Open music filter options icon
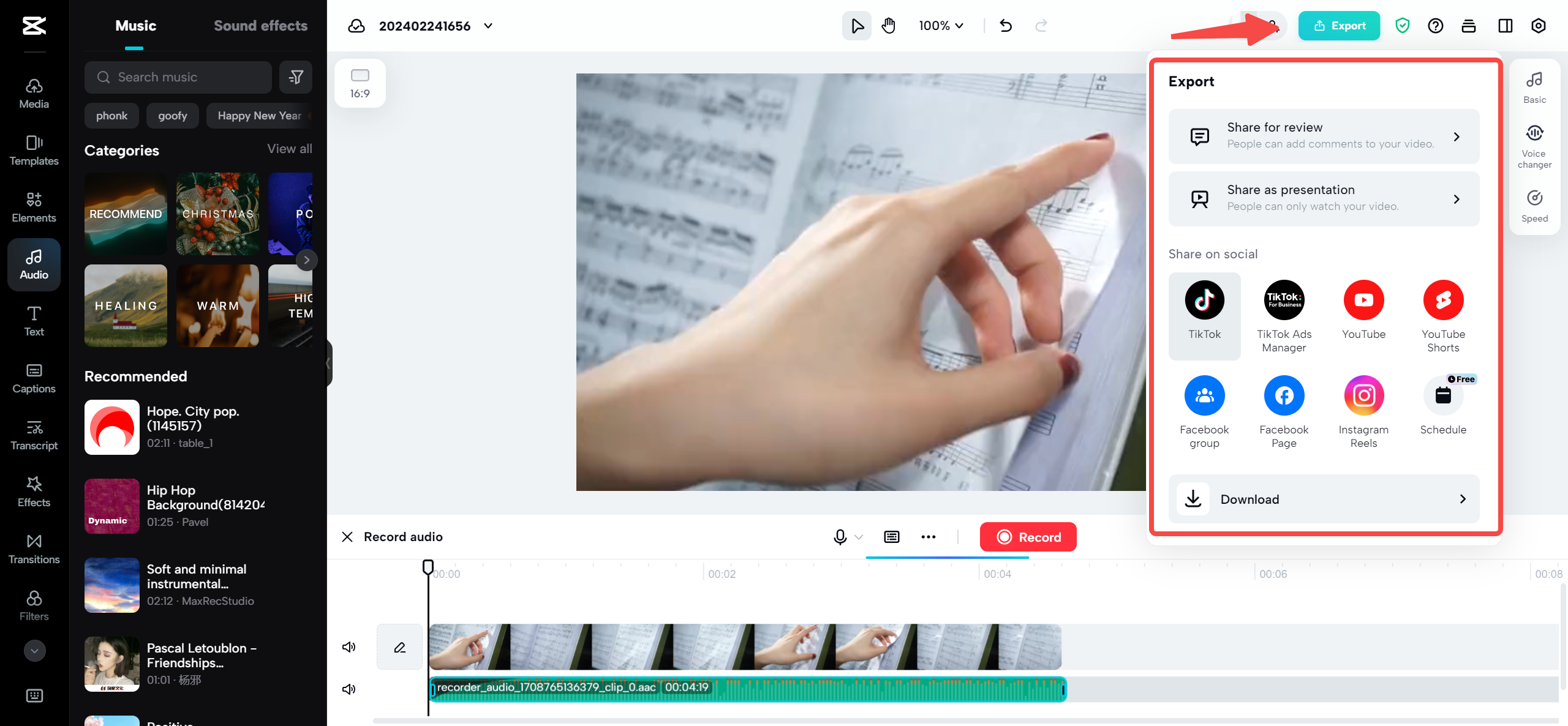This screenshot has height=726, width=1568. click(x=296, y=77)
